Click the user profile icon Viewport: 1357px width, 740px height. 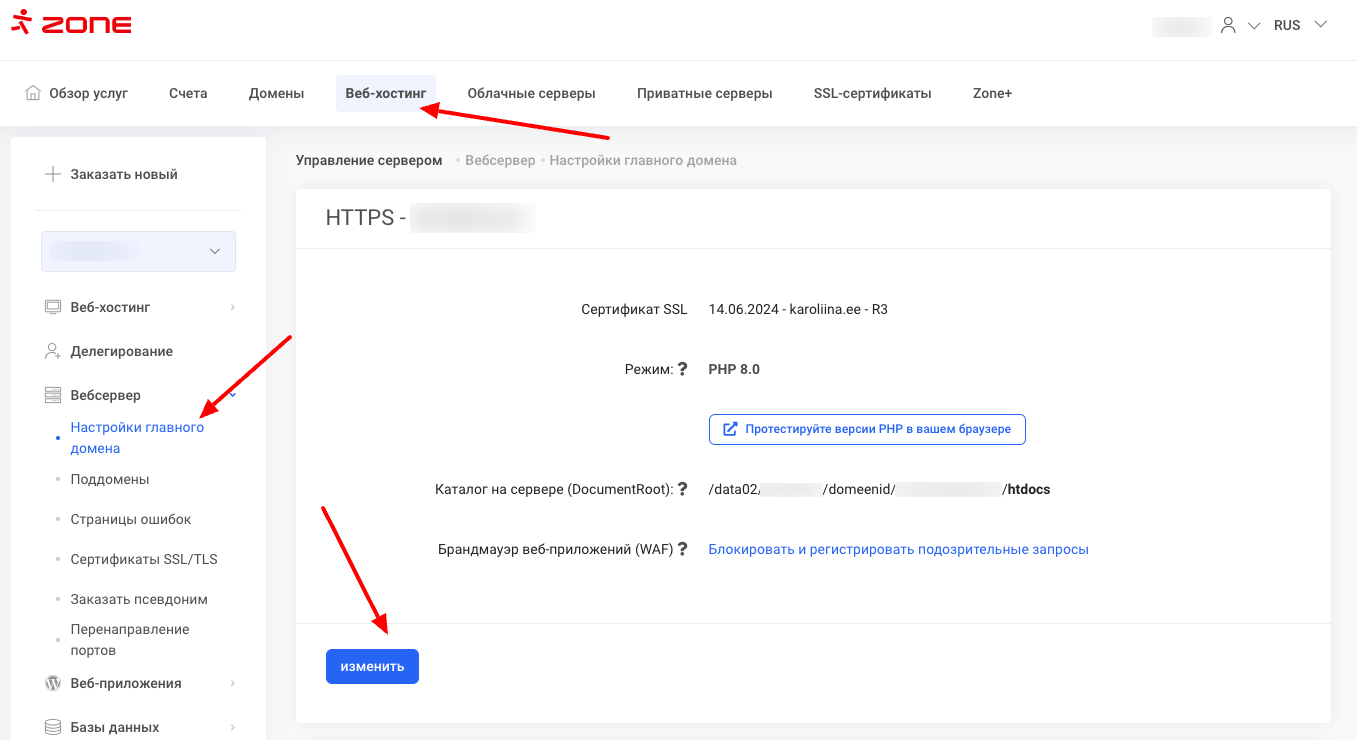(1228, 26)
